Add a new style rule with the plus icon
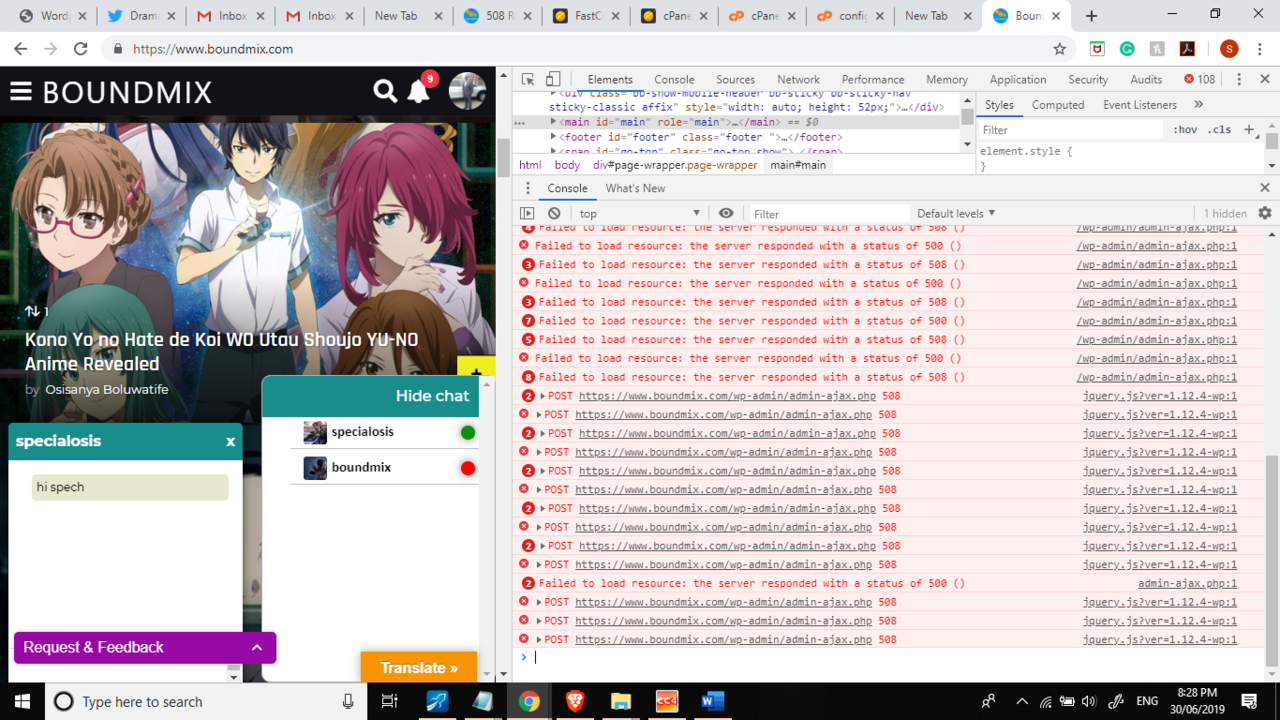 [1248, 129]
